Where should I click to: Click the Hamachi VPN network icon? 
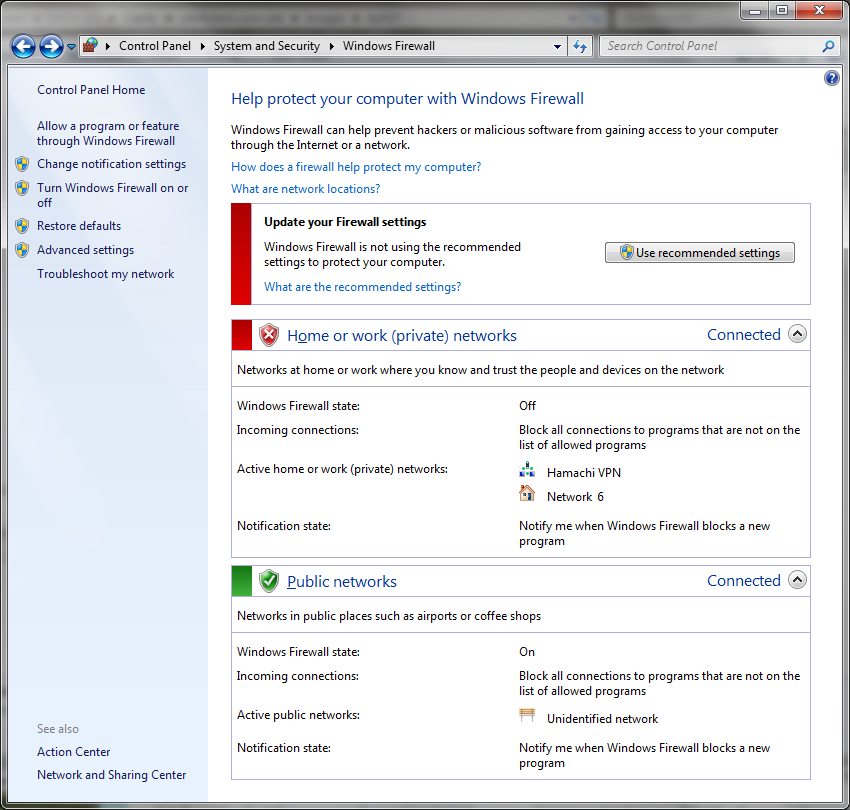point(527,470)
